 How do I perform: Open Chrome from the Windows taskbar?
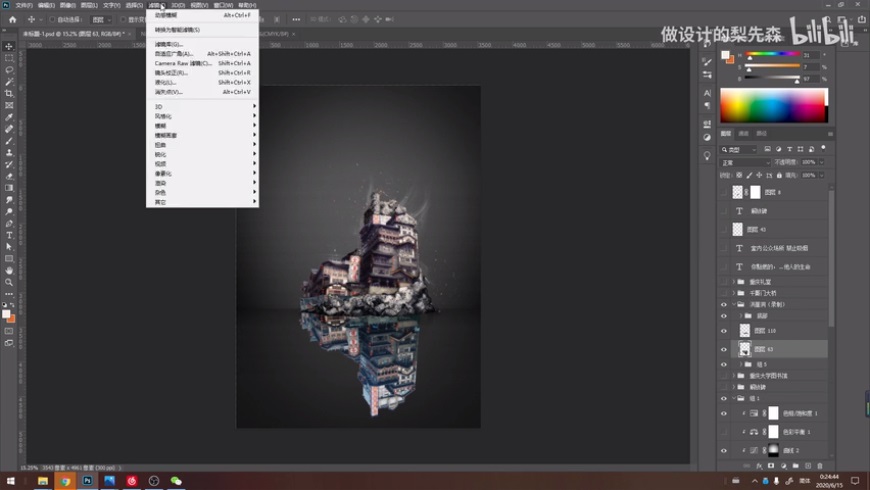pyautogui.click(x=65, y=481)
